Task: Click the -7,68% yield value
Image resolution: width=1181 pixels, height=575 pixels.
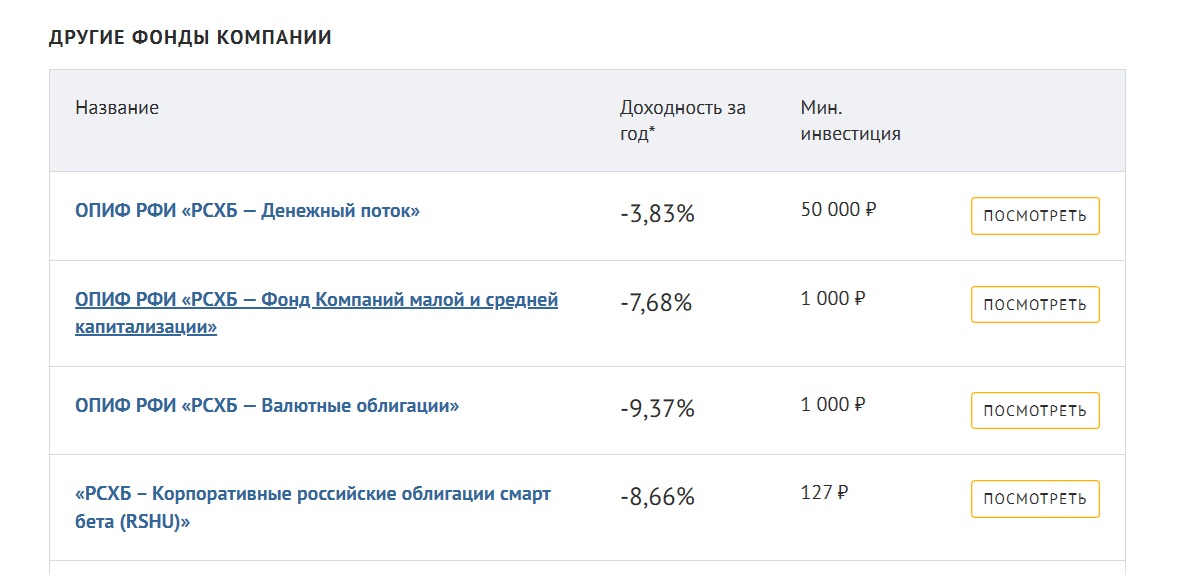Action: pos(656,303)
